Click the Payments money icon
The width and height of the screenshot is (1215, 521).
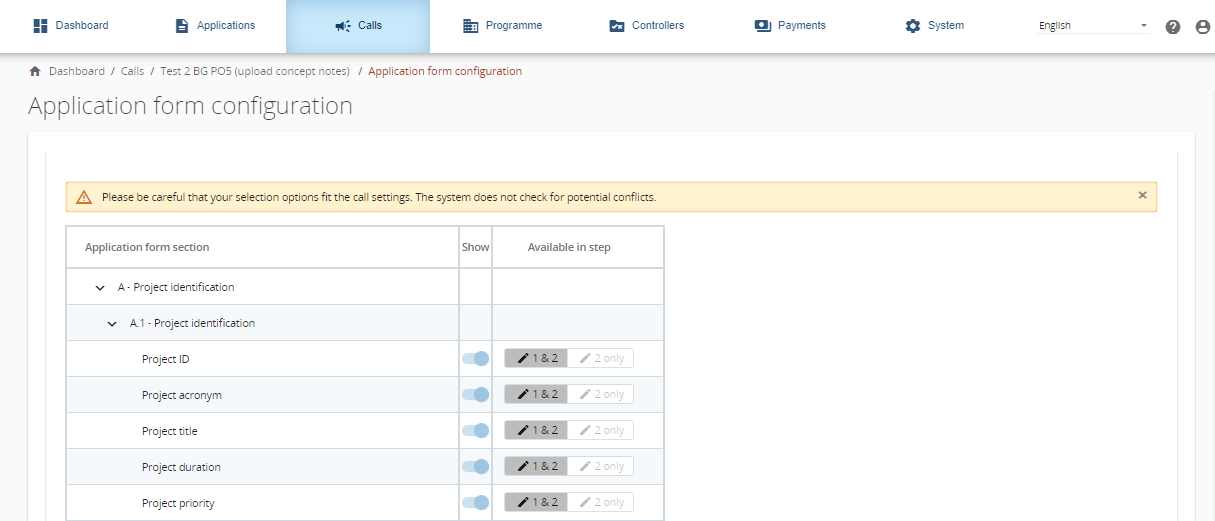click(762, 26)
